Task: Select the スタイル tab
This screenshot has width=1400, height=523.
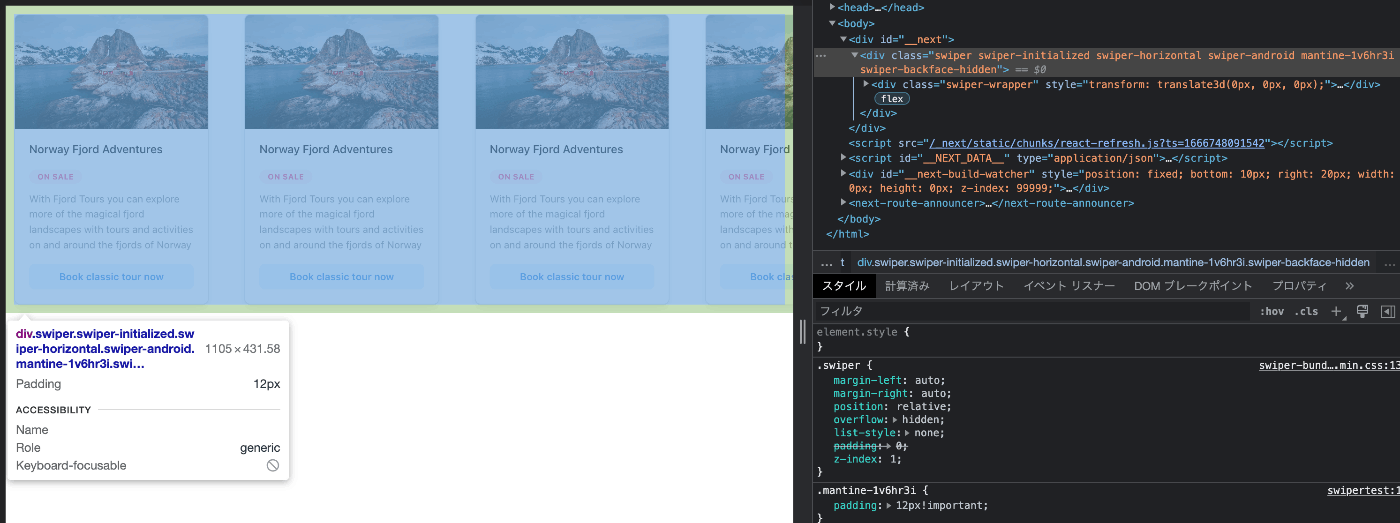Action: (x=843, y=286)
